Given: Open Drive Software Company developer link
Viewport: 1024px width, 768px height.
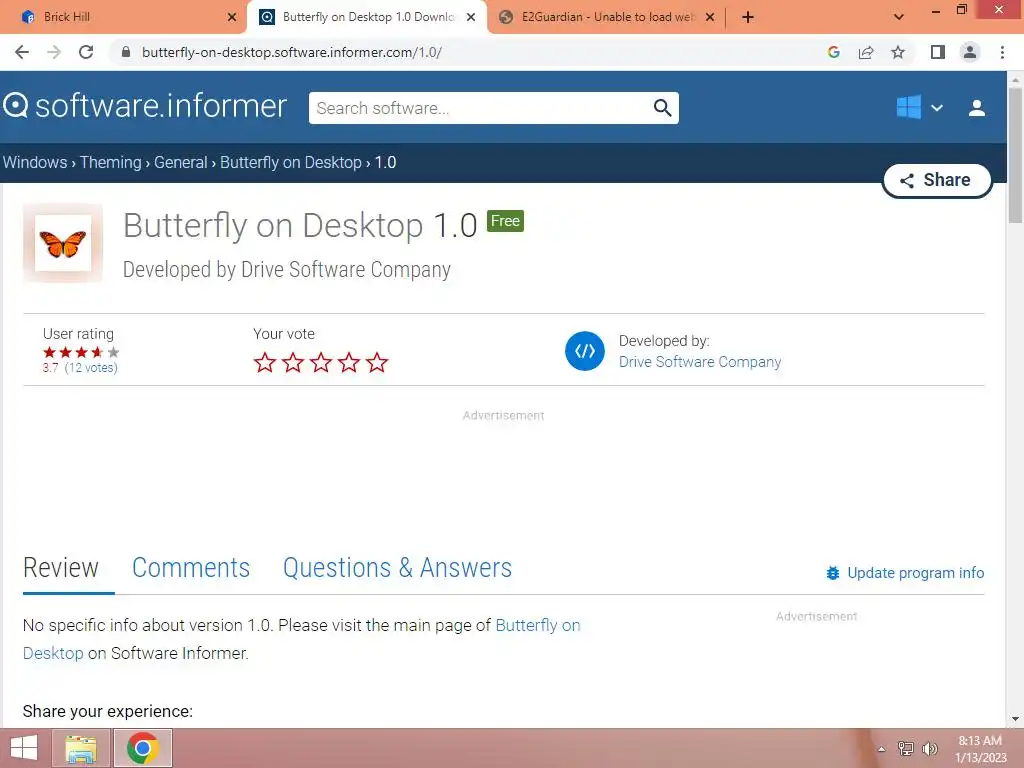Looking at the screenshot, I should point(699,362).
